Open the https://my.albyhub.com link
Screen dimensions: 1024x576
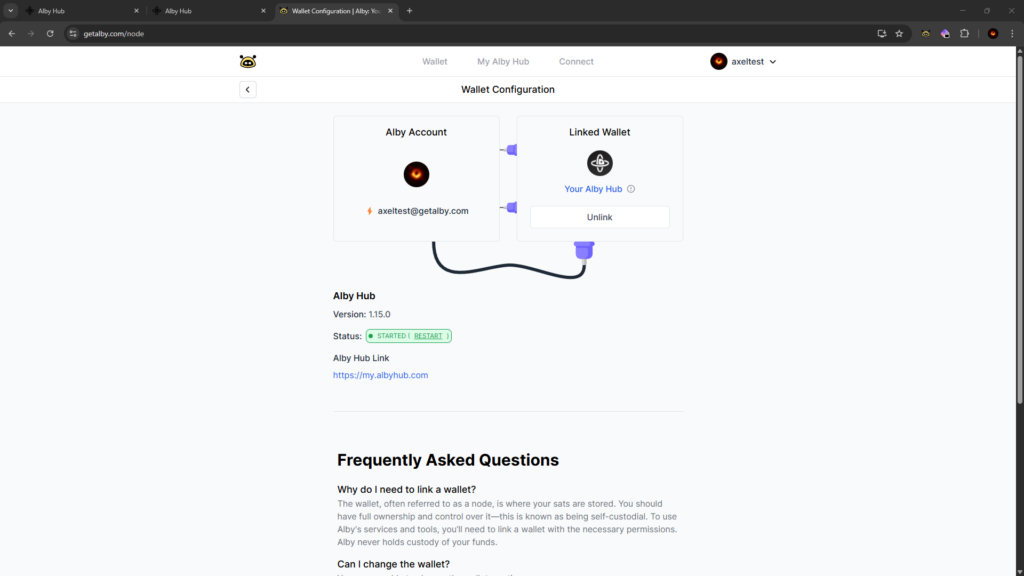(380, 375)
